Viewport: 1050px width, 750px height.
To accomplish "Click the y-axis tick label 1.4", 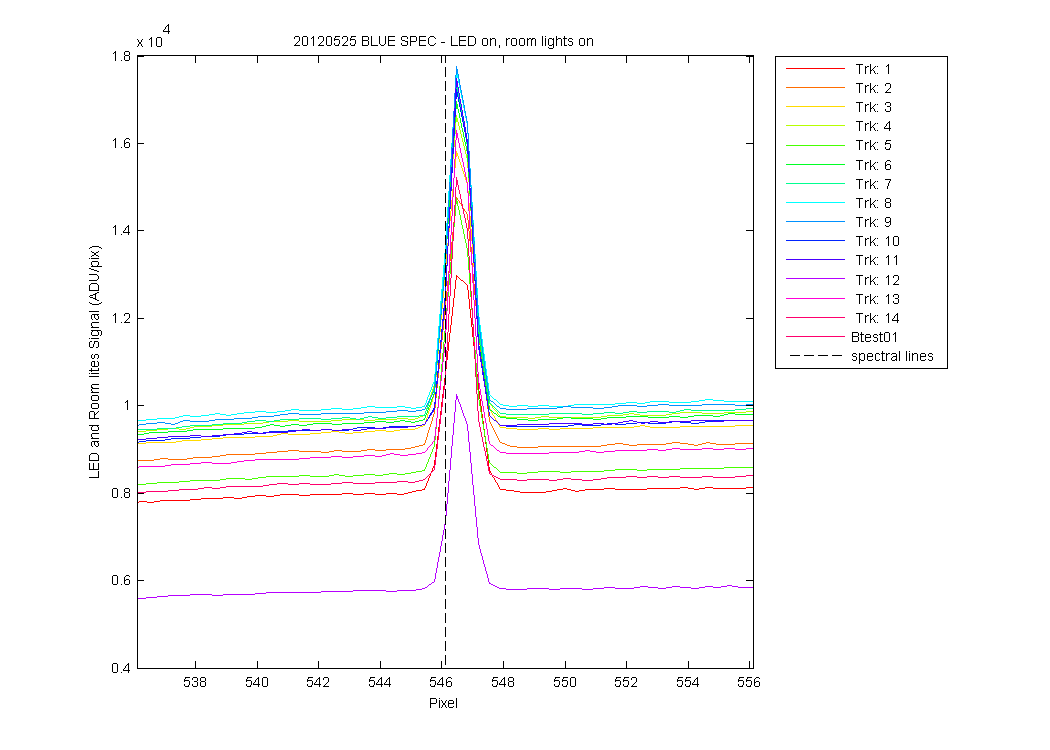I will click(x=122, y=231).
